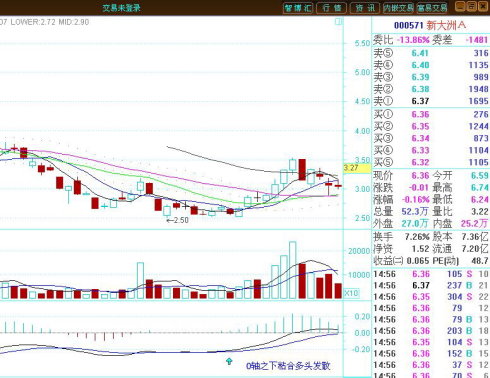This screenshot has width=490, height=378.
Task: Click the 涨跌 -0.01 change value
Action: click(419, 188)
